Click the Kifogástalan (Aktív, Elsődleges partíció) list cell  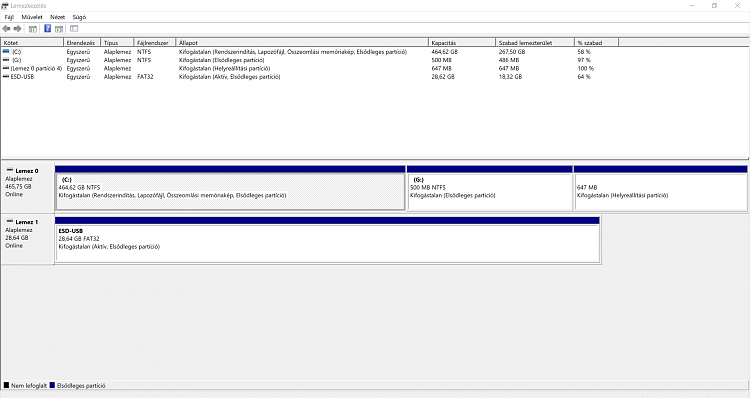click(230, 77)
